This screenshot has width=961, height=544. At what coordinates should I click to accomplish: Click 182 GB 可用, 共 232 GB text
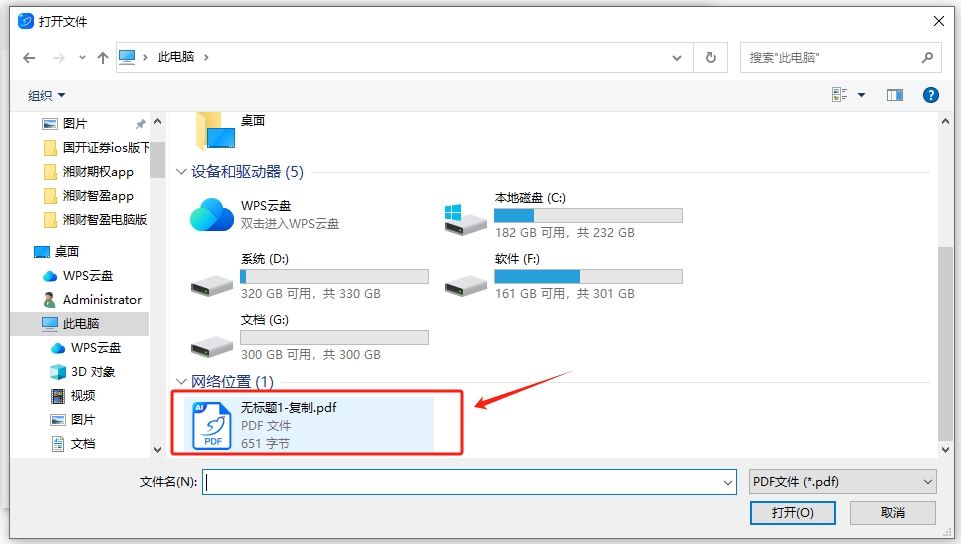(564, 233)
